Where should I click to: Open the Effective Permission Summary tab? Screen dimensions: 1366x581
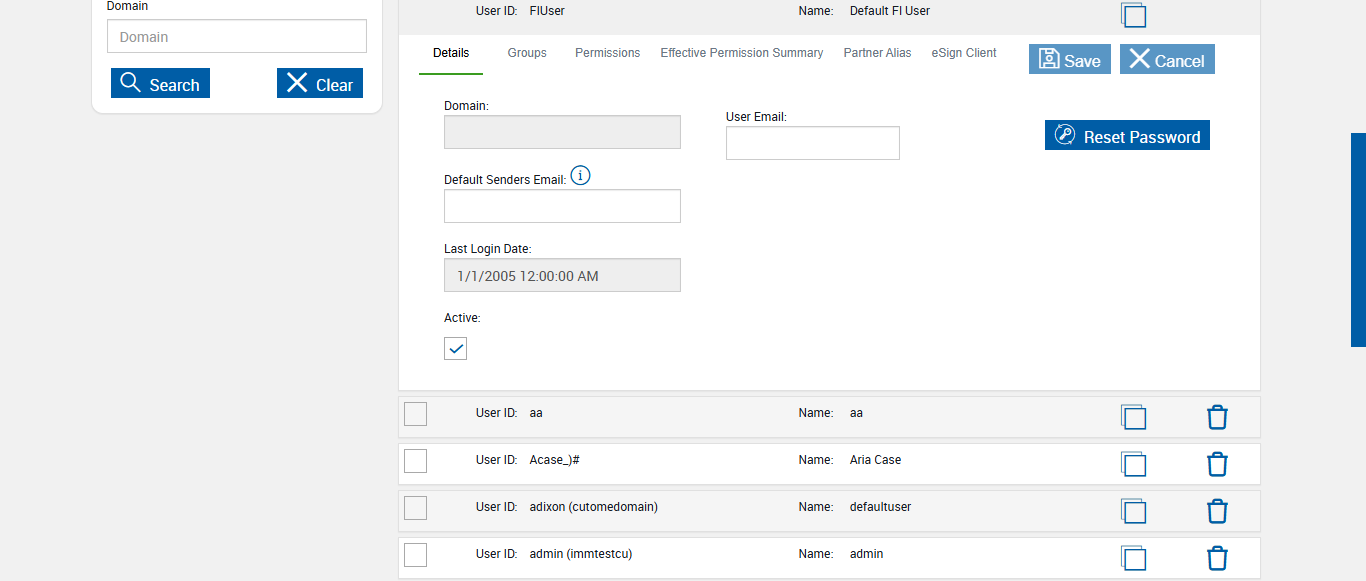click(742, 53)
